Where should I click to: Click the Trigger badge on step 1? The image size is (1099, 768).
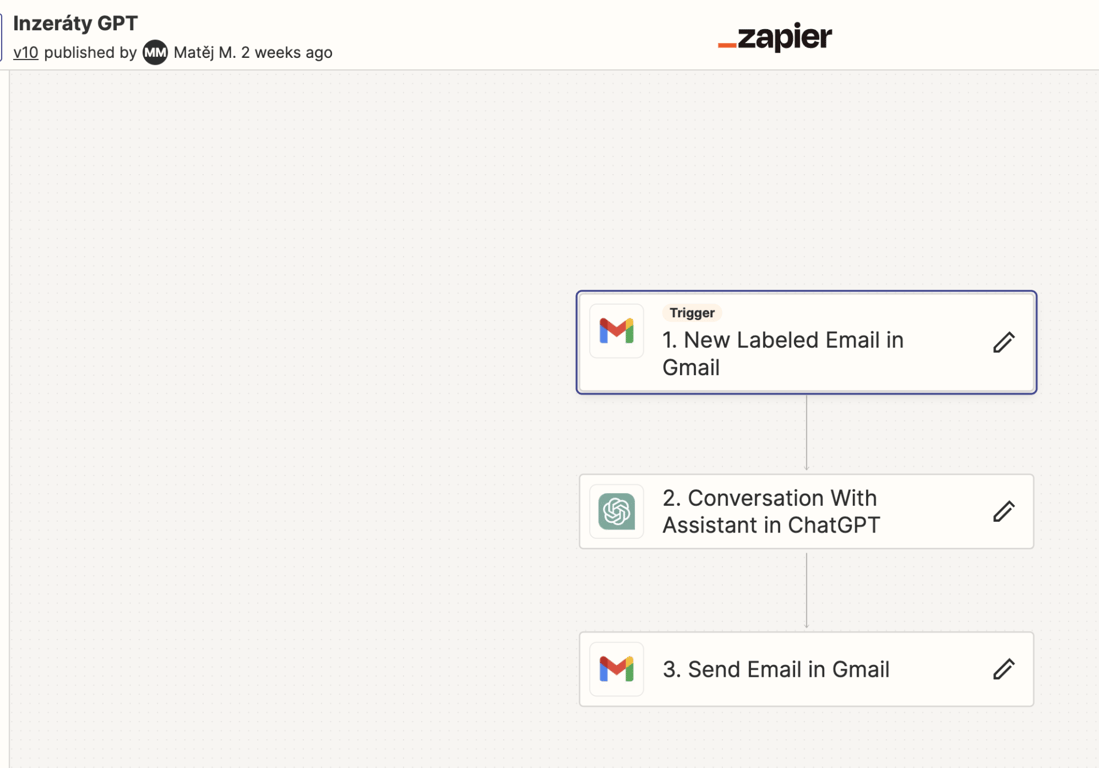click(692, 313)
